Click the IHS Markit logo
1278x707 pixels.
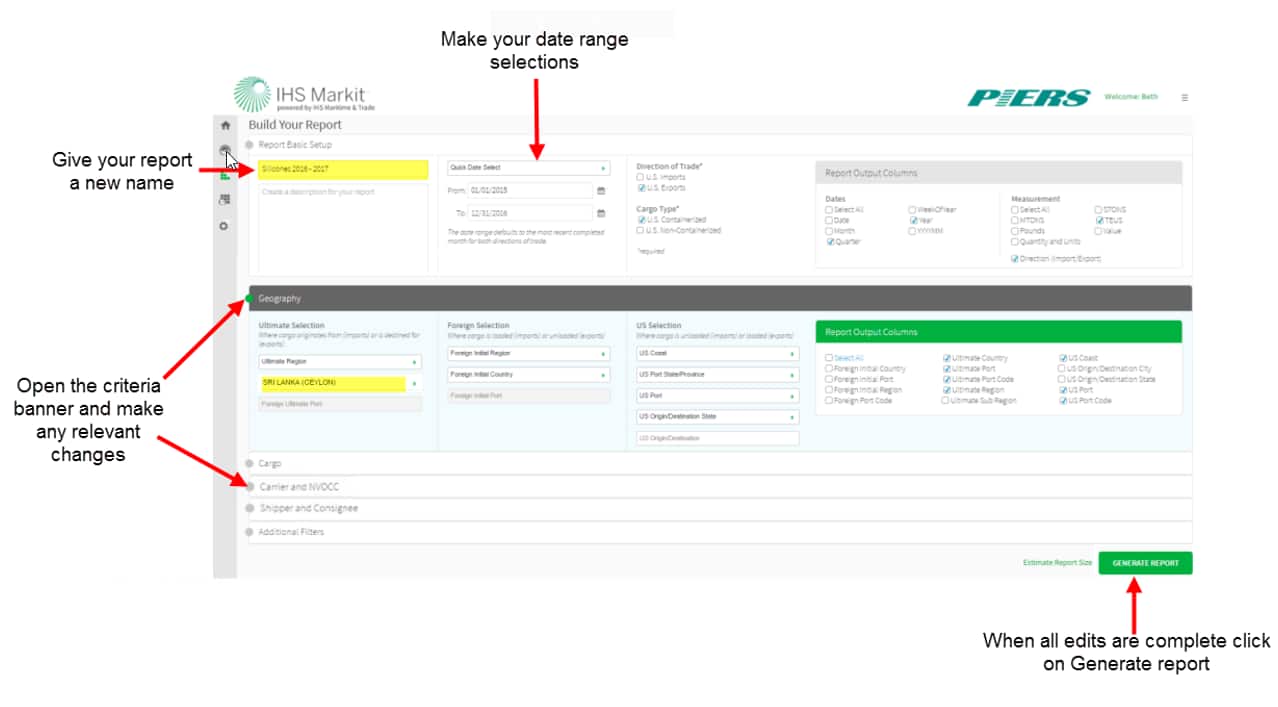pyautogui.click(x=305, y=95)
